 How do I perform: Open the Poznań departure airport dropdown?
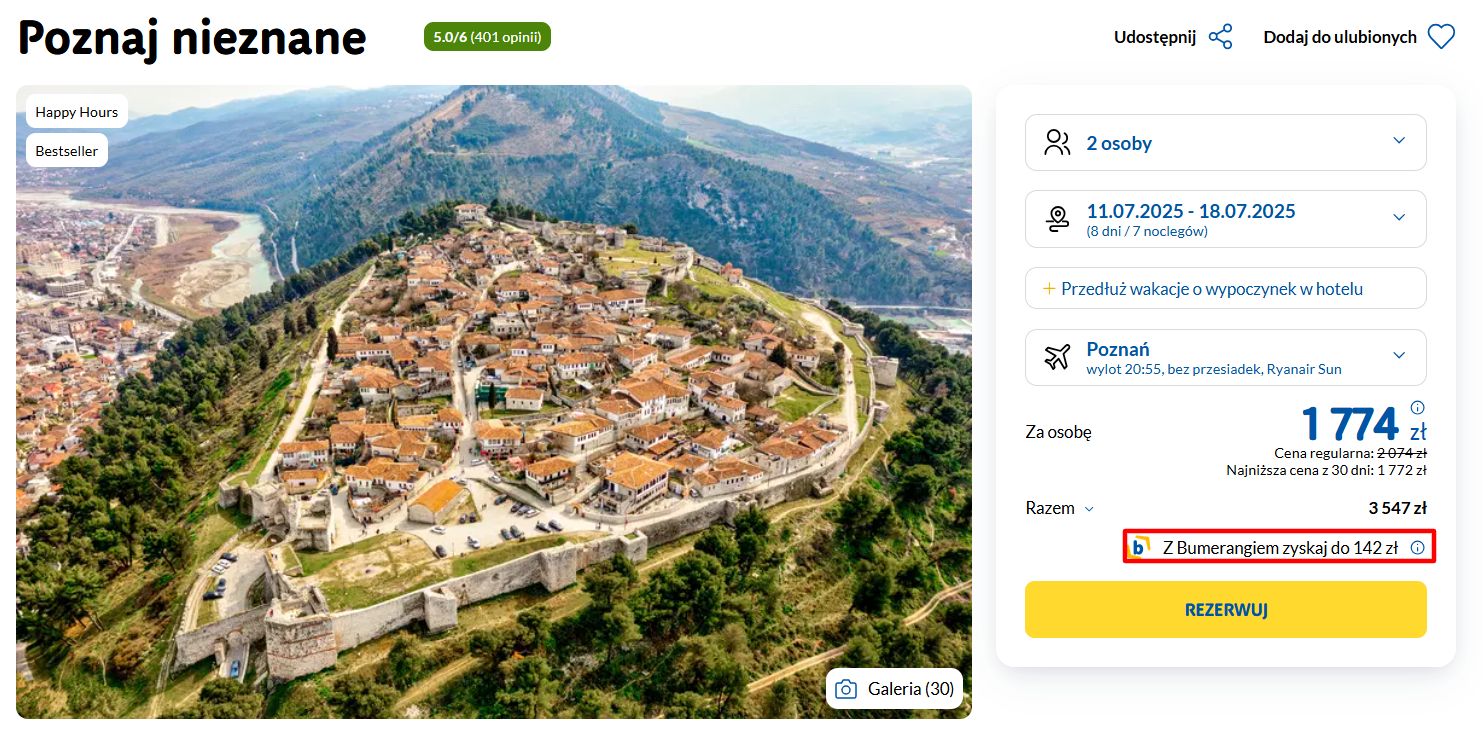[1398, 355]
